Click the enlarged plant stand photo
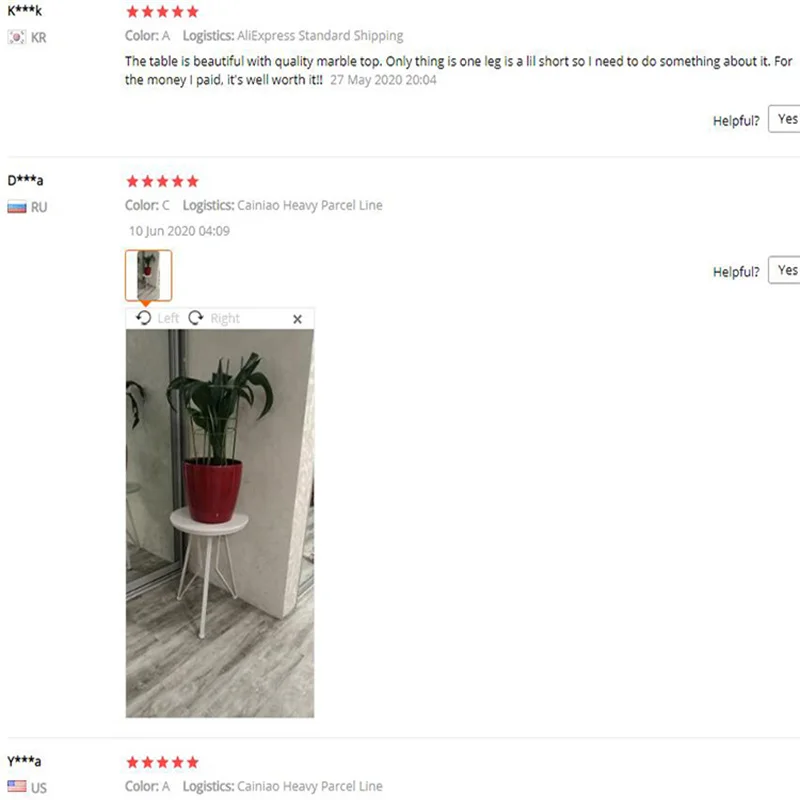Viewport: 800px width, 800px height. click(220, 523)
